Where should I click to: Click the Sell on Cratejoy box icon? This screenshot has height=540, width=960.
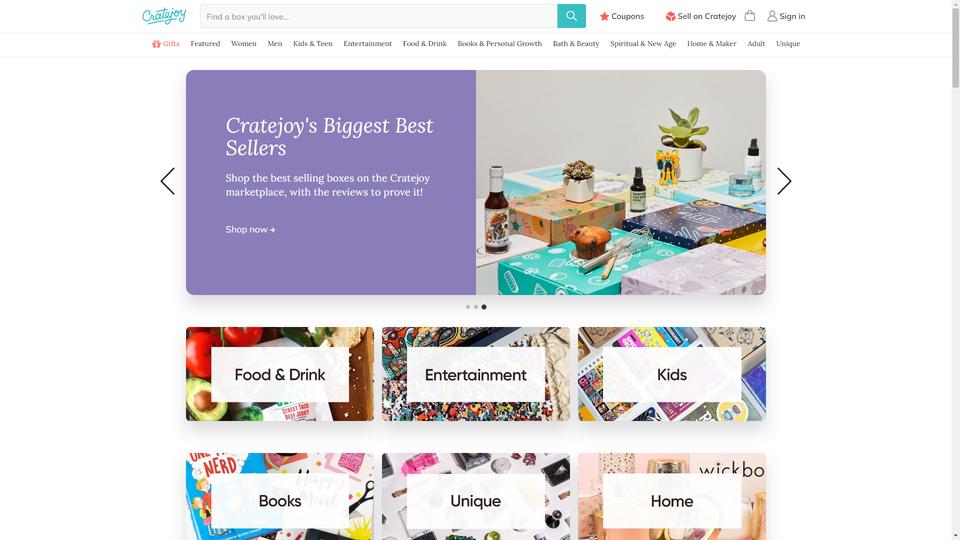(670, 17)
